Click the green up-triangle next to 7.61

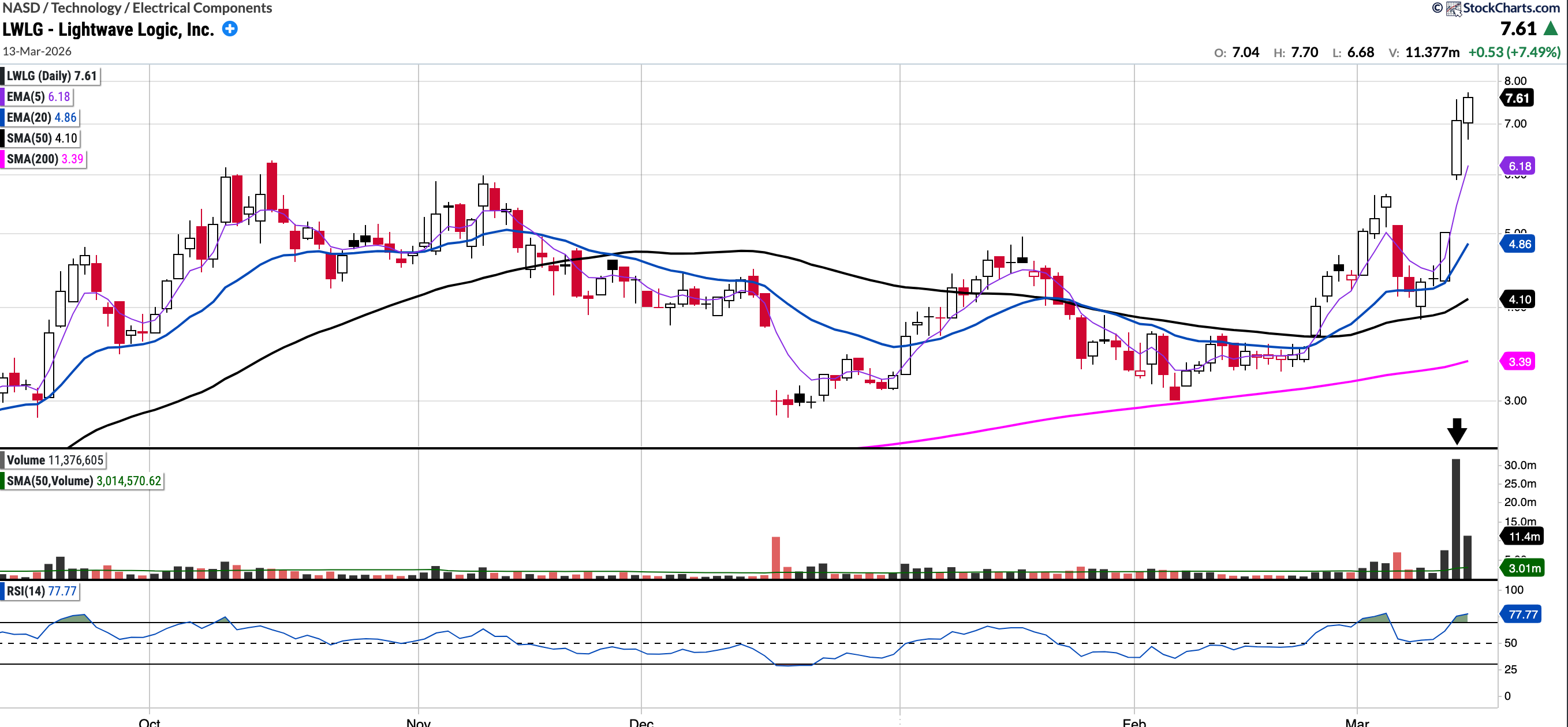[1550, 29]
